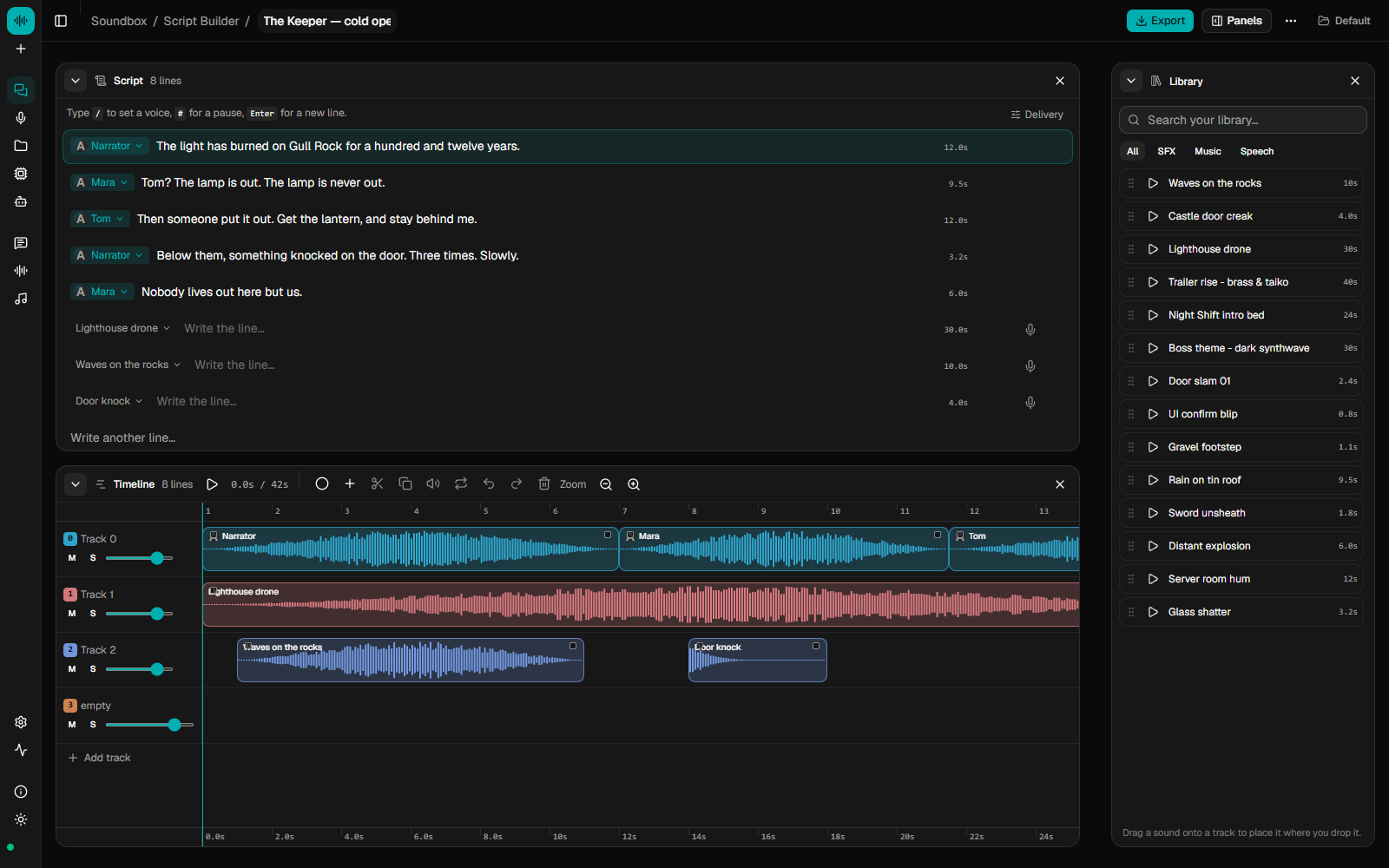Open the folder section in left sidebar

pyautogui.click(x=21, y=146)
